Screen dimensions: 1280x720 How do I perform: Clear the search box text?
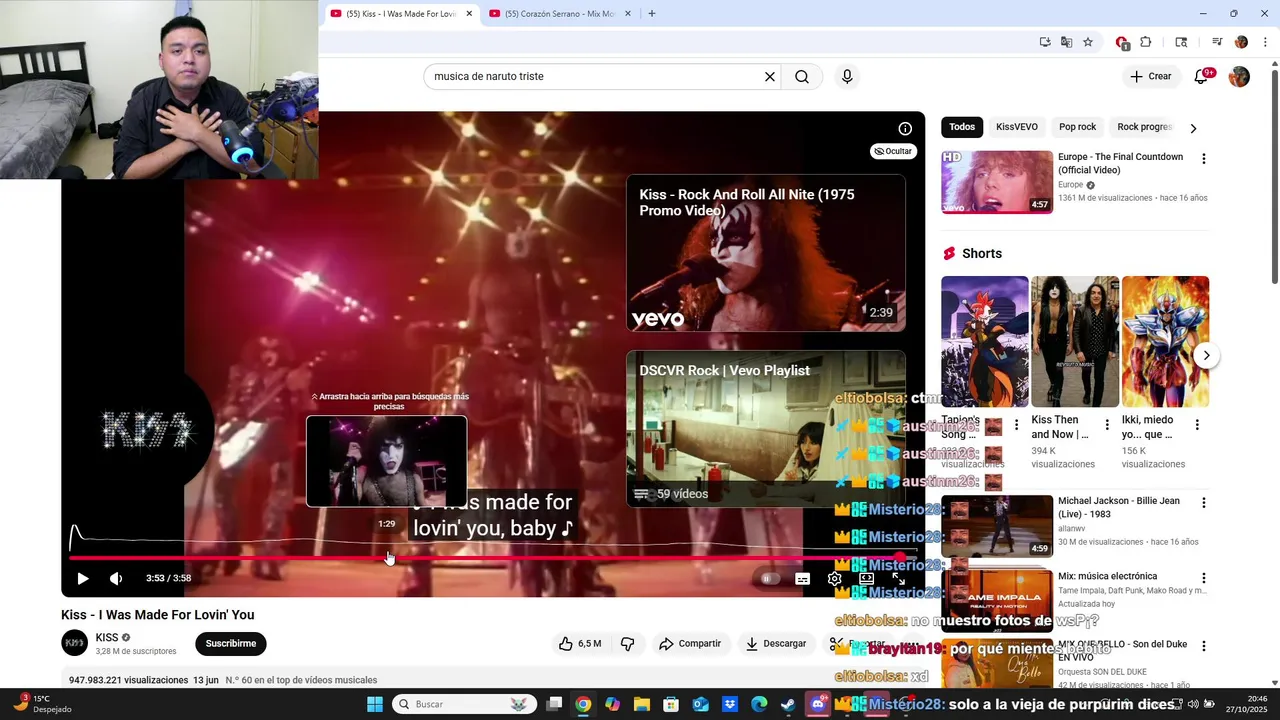point(770,77)
